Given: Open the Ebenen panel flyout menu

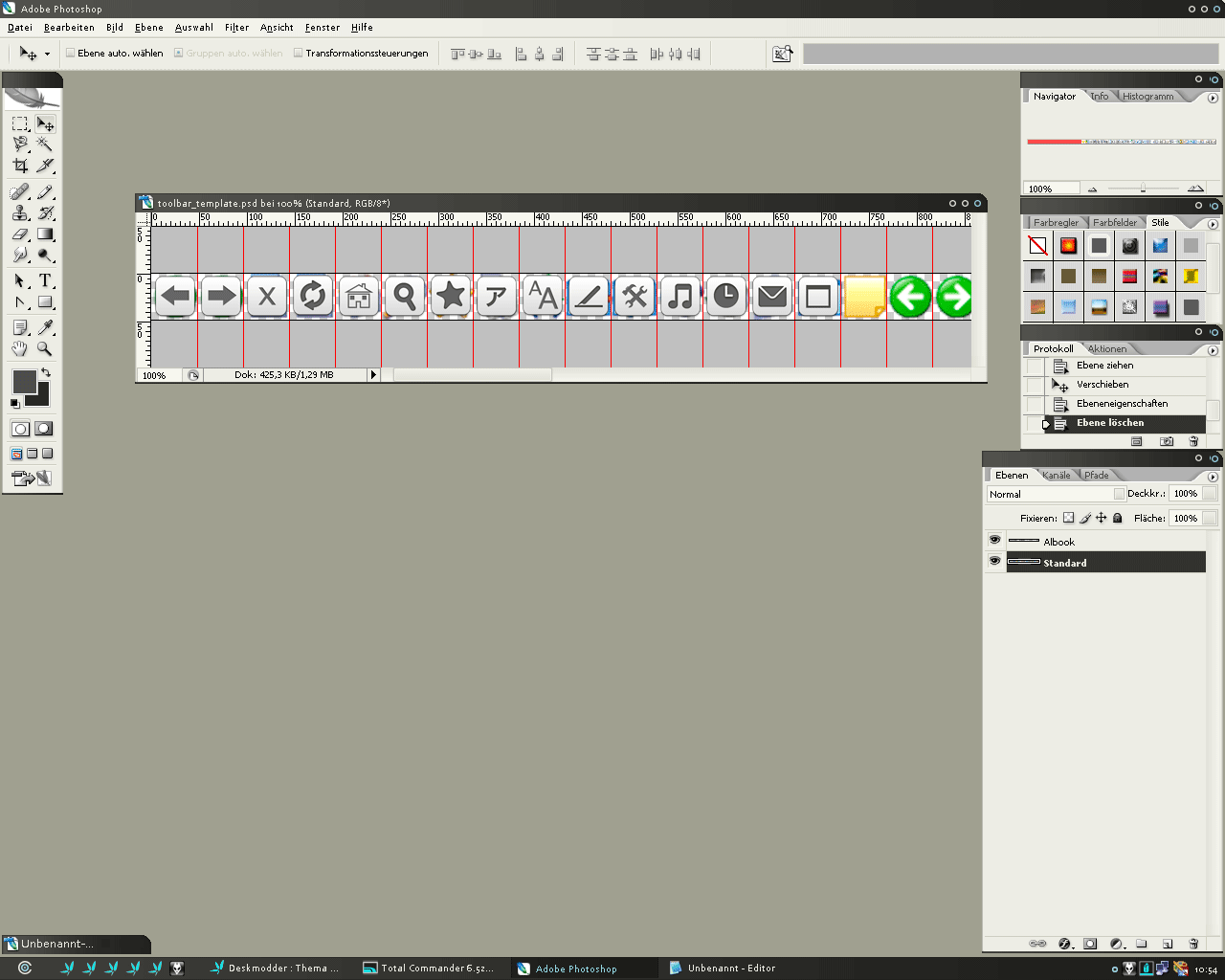Looking at the screenshot, I should [1213, 477].
